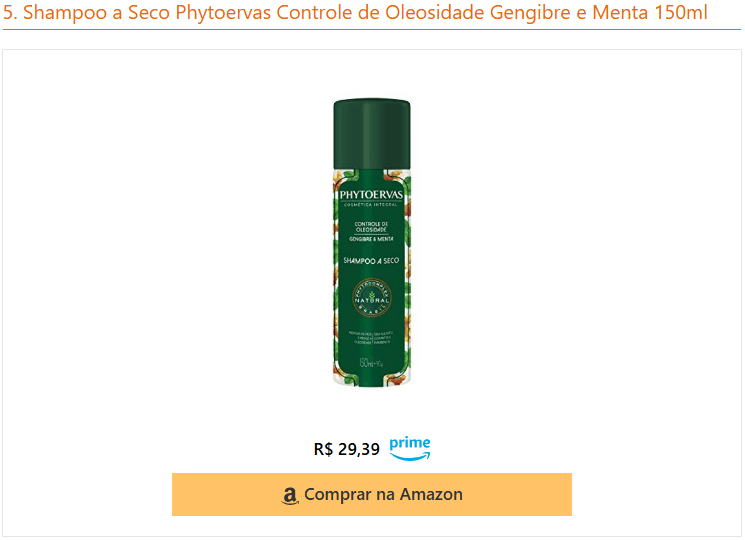Click the 150ml marking at the bottle bottom
This screenshot has height=540, width=745.
click(371, 364)
